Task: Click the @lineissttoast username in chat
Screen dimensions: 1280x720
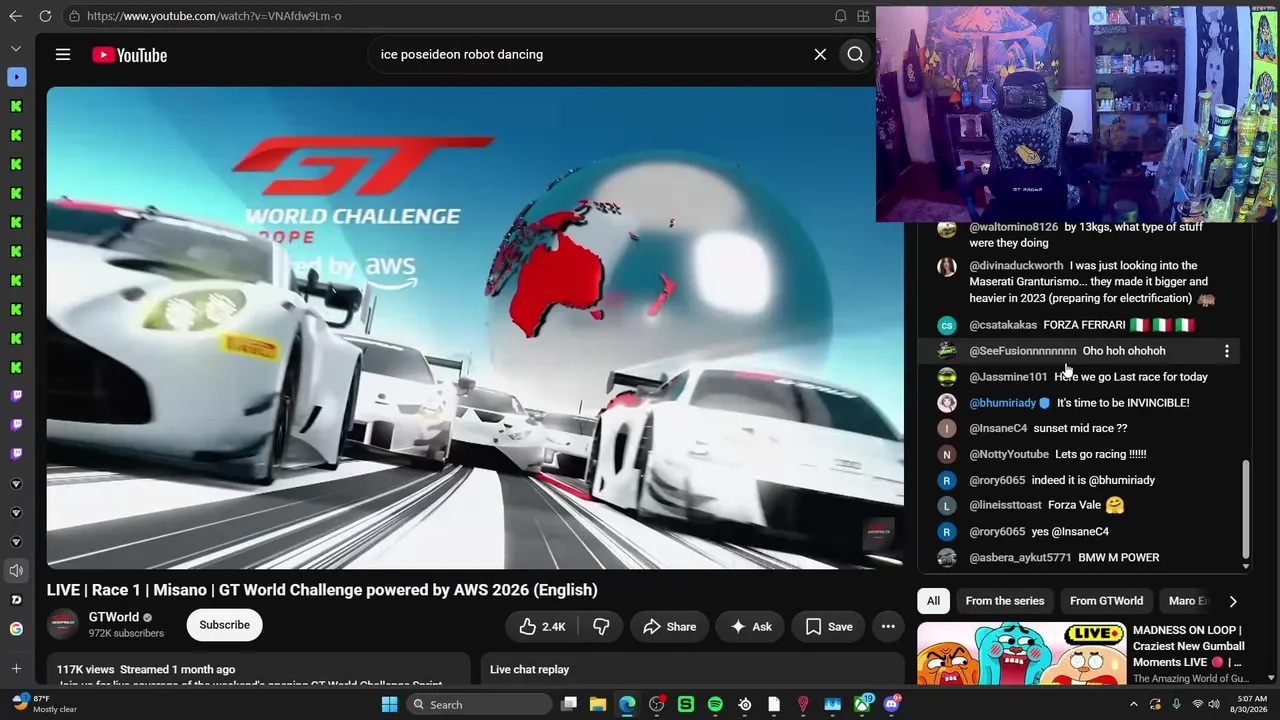Action: [x=1005, y=506]
